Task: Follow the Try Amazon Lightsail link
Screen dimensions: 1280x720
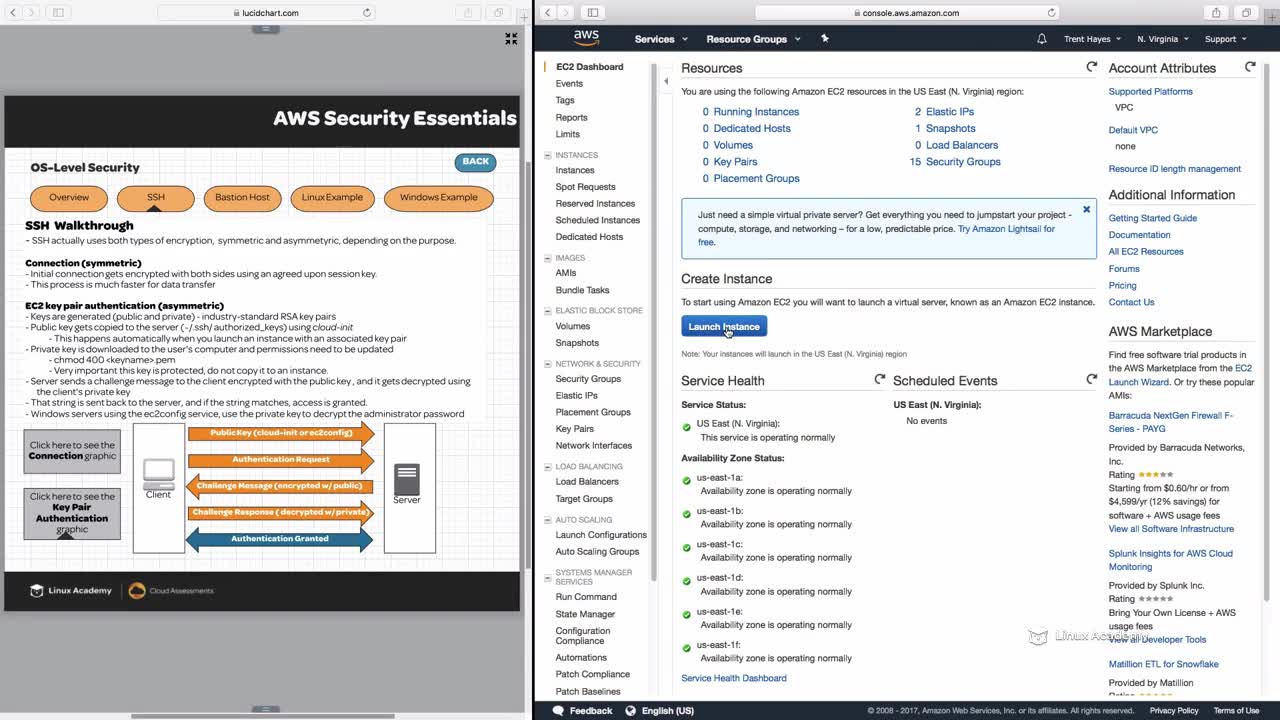Action: click(1006, 229)
